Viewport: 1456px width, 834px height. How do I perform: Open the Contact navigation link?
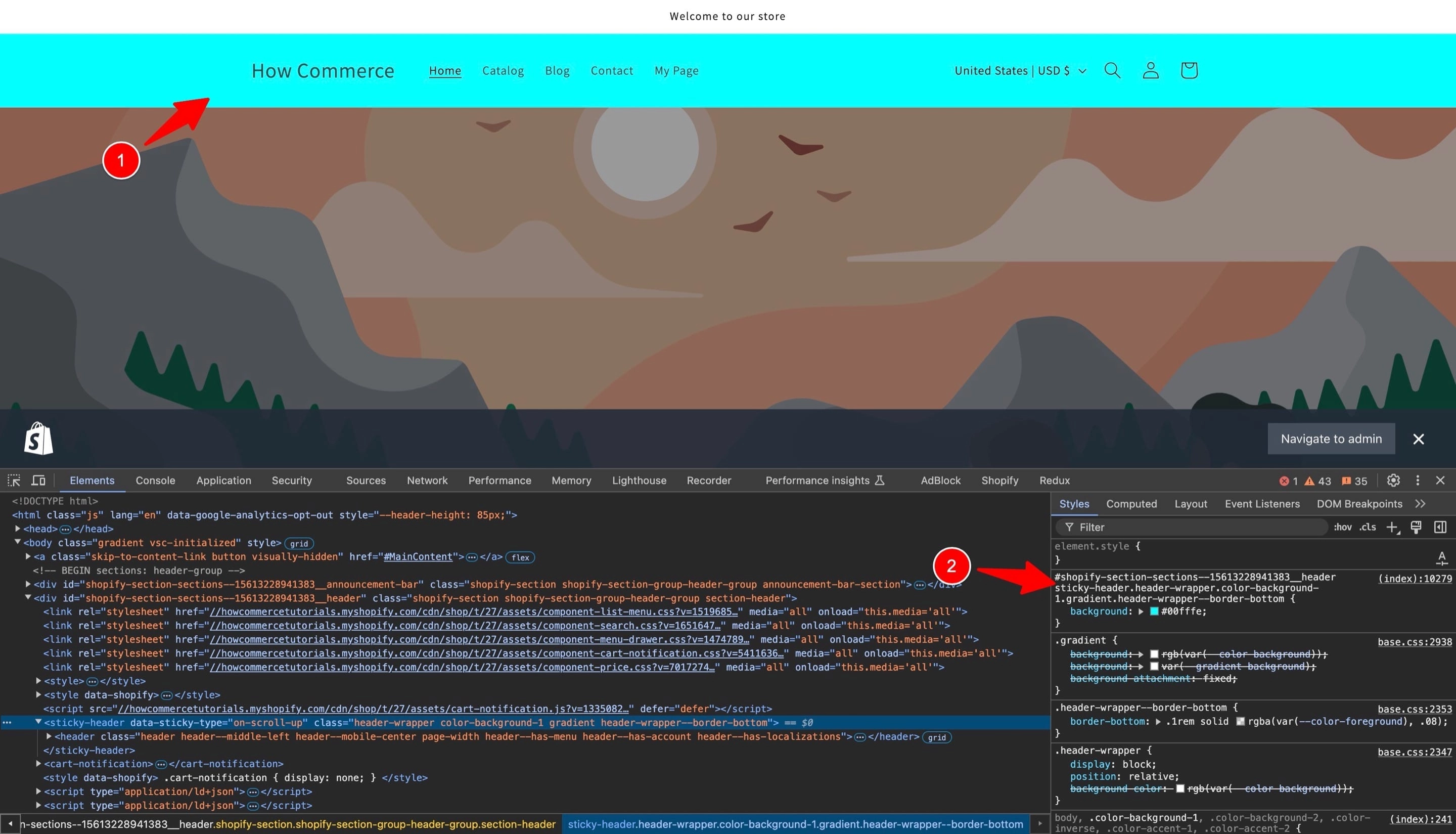click(x=612, y=70)
